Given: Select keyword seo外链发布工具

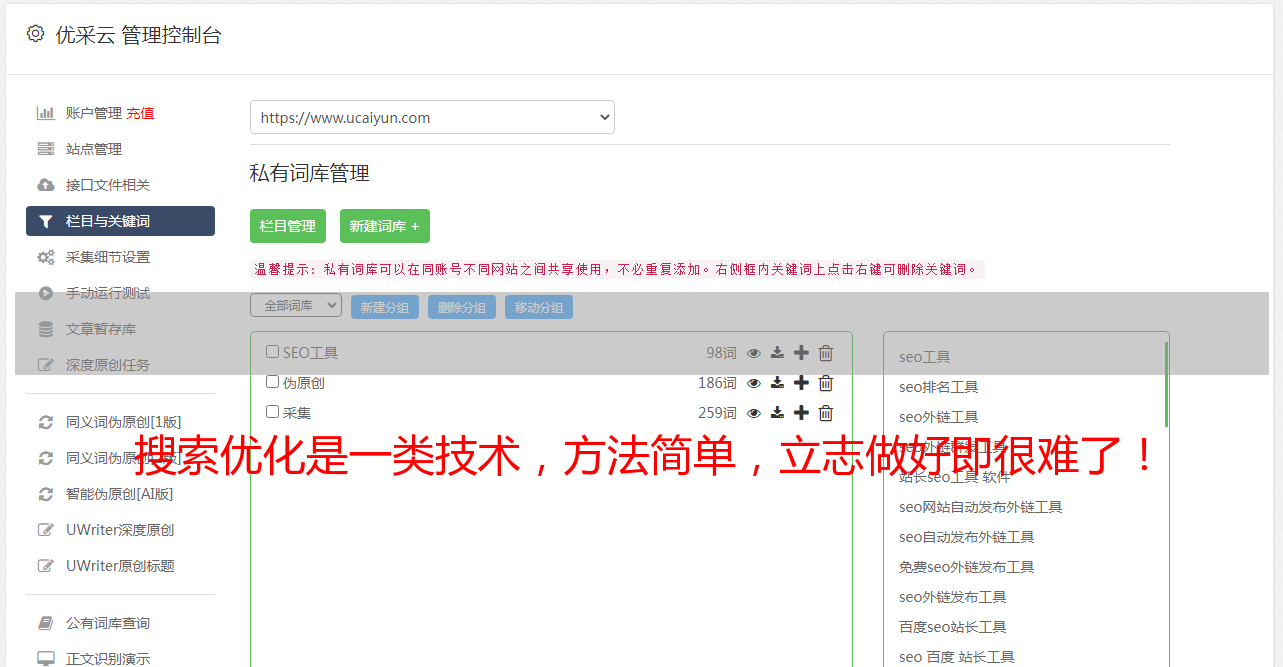Looking at the screenshot, I should click(953, 597).
